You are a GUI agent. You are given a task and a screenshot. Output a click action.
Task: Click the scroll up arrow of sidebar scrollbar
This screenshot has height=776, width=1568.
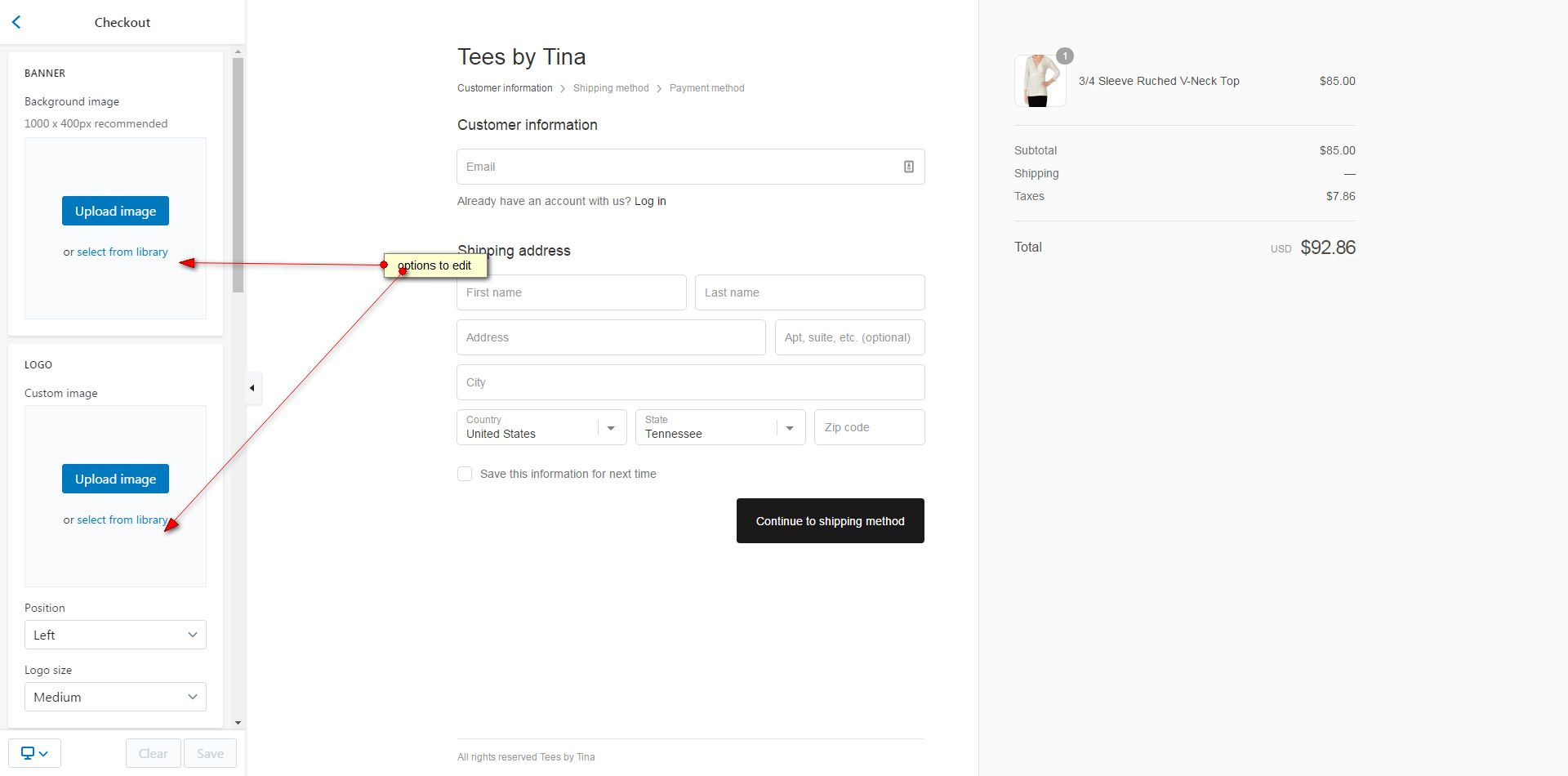(x=238, y=52)
